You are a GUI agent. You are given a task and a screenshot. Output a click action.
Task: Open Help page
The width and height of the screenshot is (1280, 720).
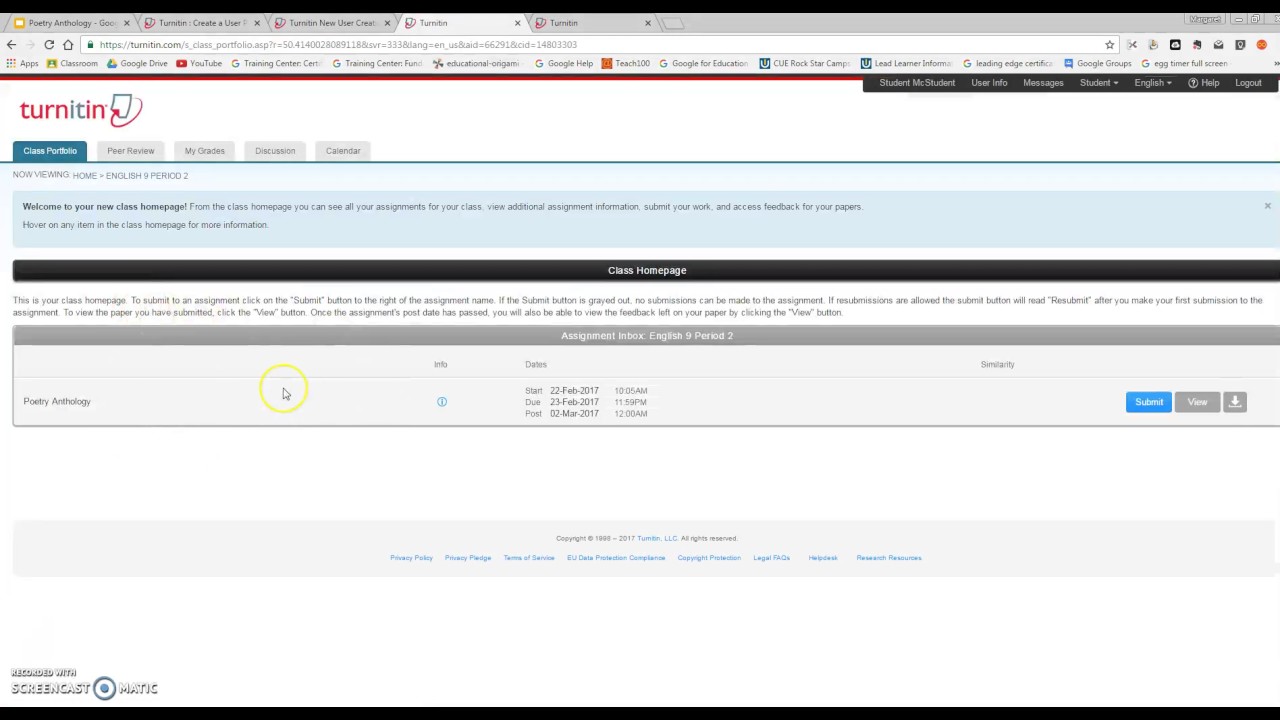coord(1203,83)
